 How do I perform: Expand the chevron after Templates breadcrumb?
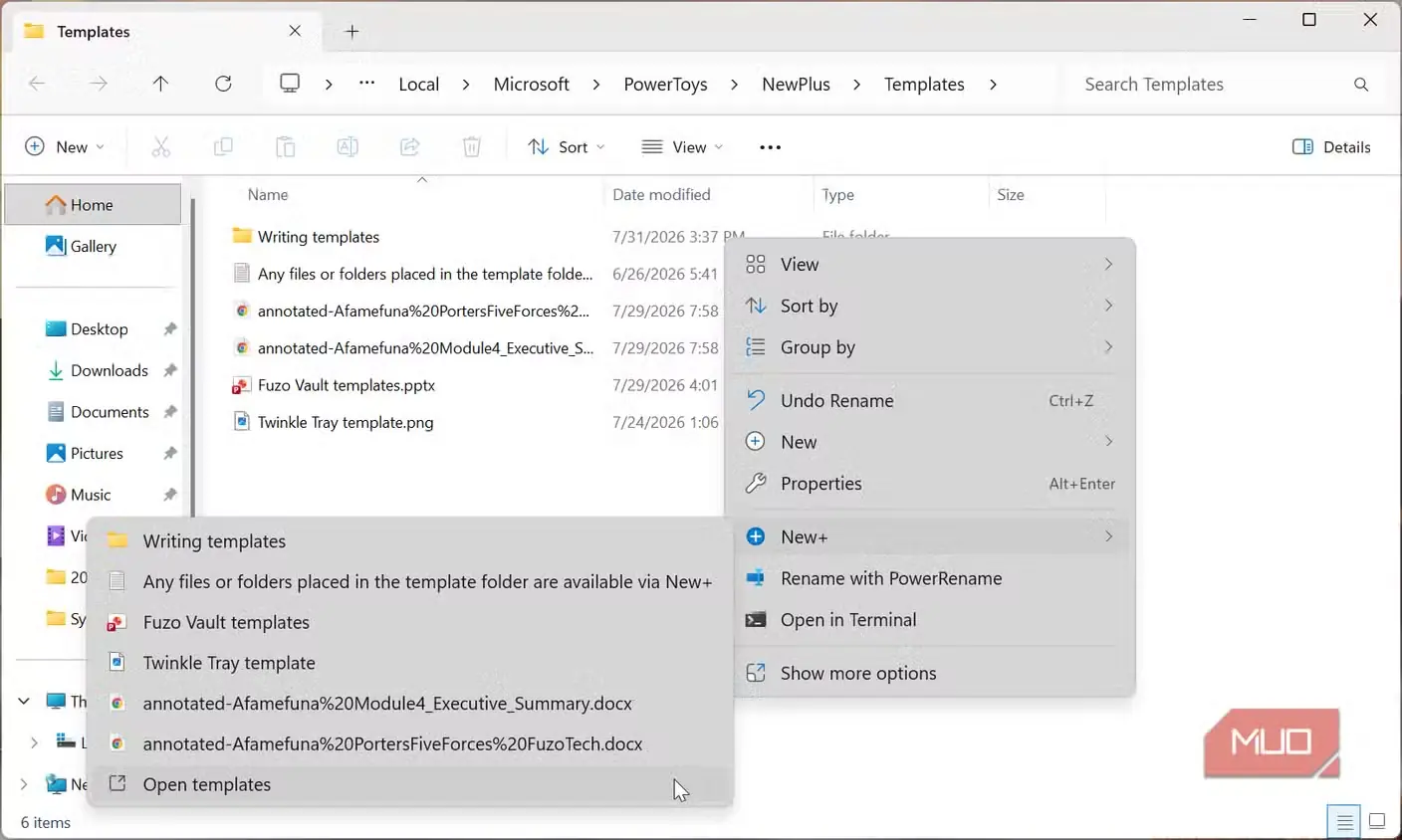[x=993, y=85]
